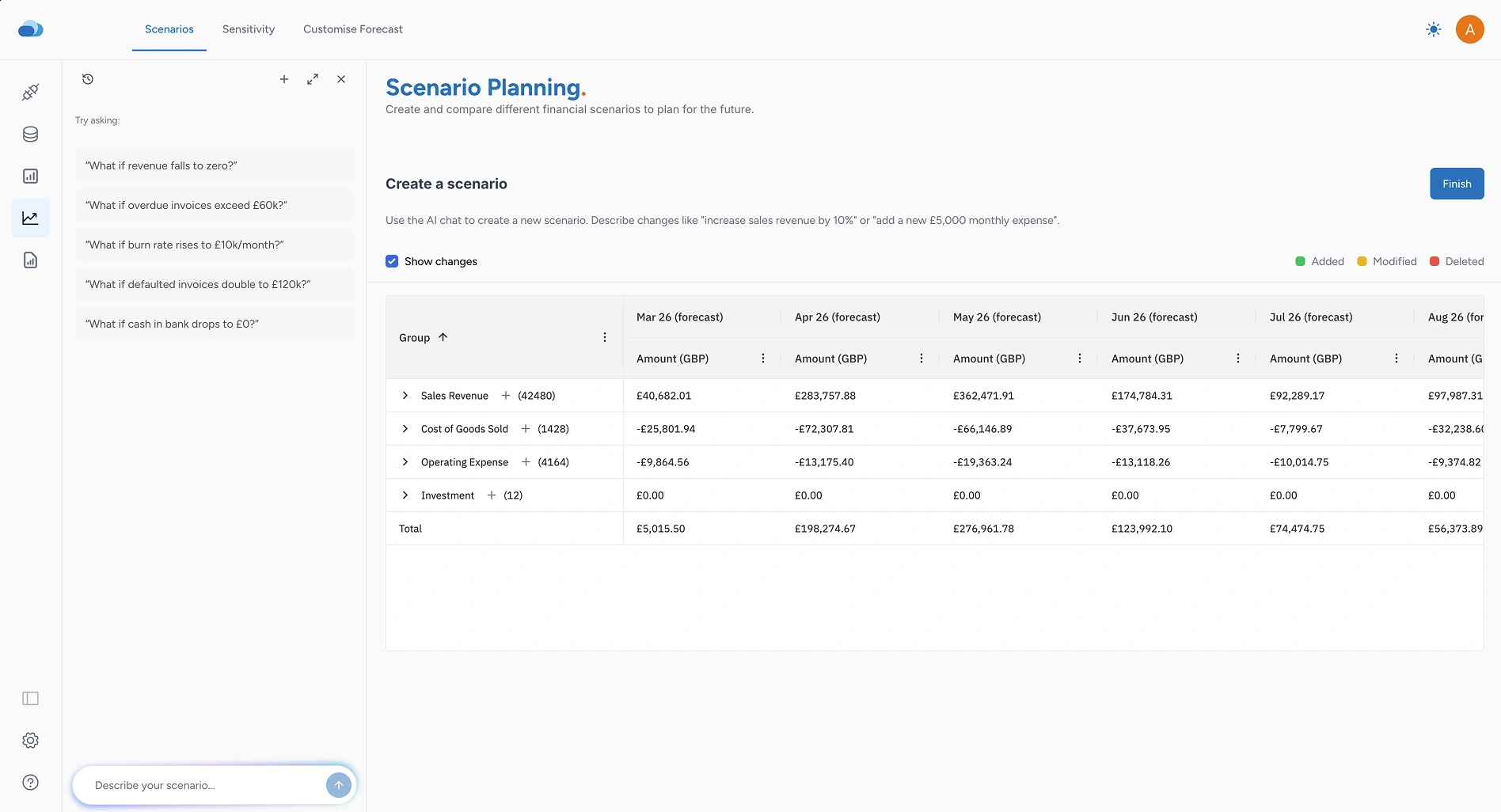Expand the chat panel to fullscreen

point(313,79)
